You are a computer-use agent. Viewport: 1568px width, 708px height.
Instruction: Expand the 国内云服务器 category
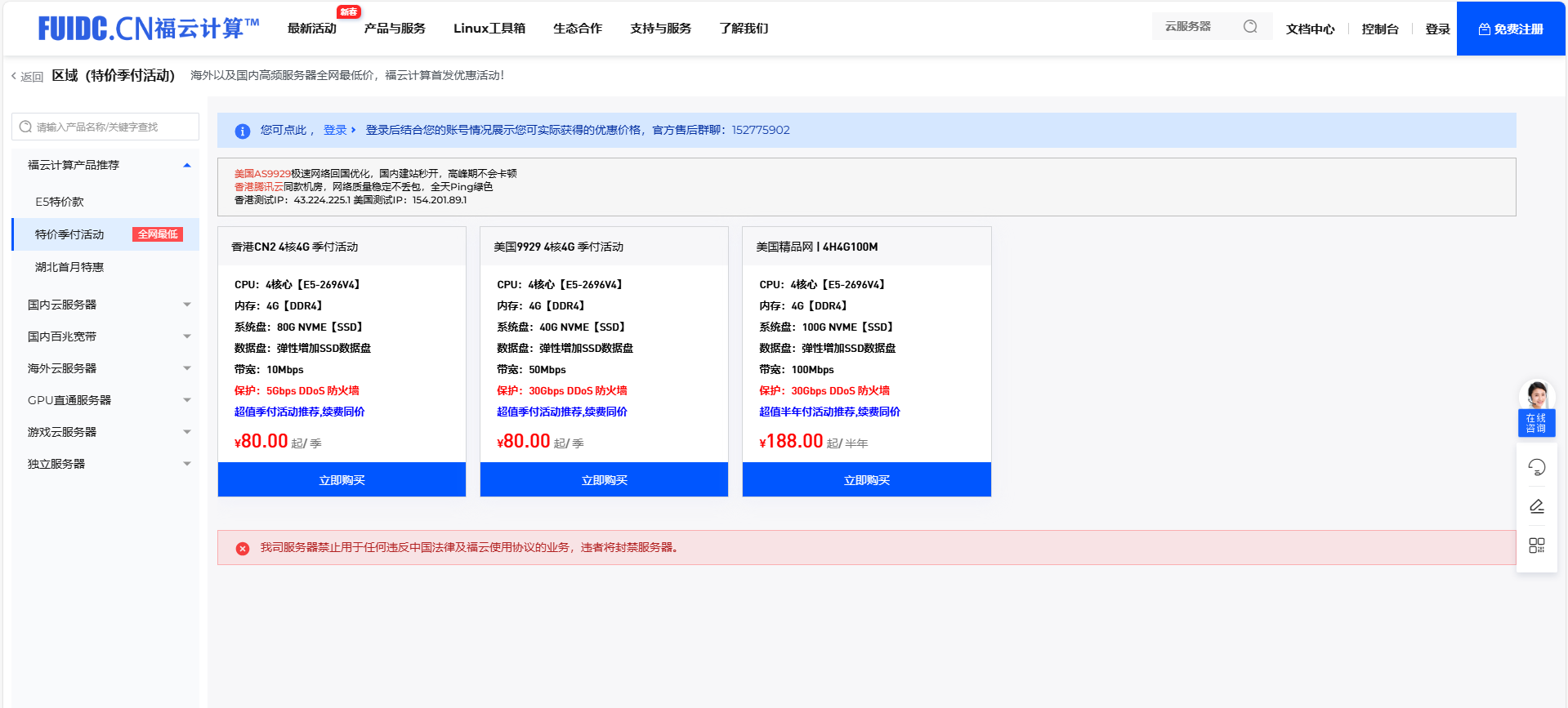click(x=187, y=305)
